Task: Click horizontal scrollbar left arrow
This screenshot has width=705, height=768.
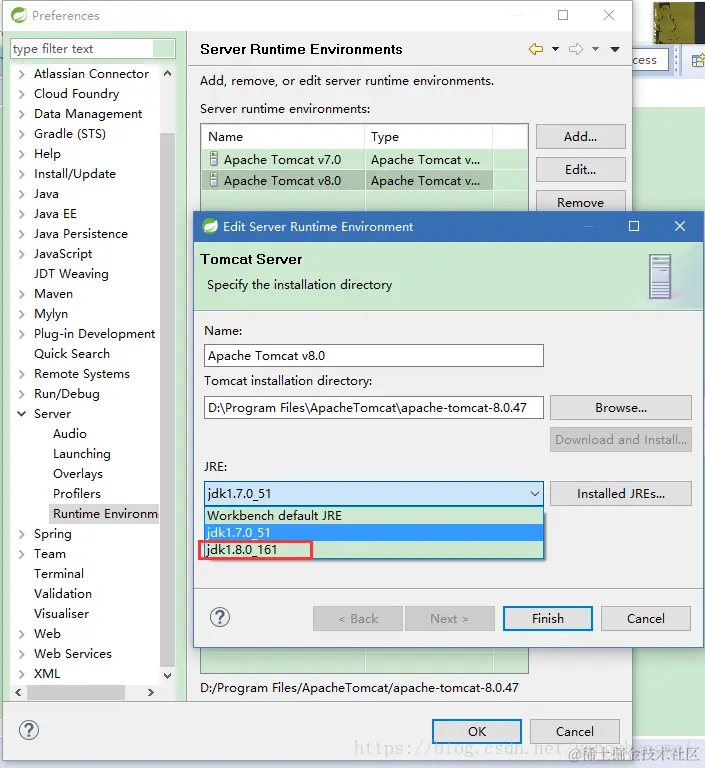Action: click(x=18, y=693)
